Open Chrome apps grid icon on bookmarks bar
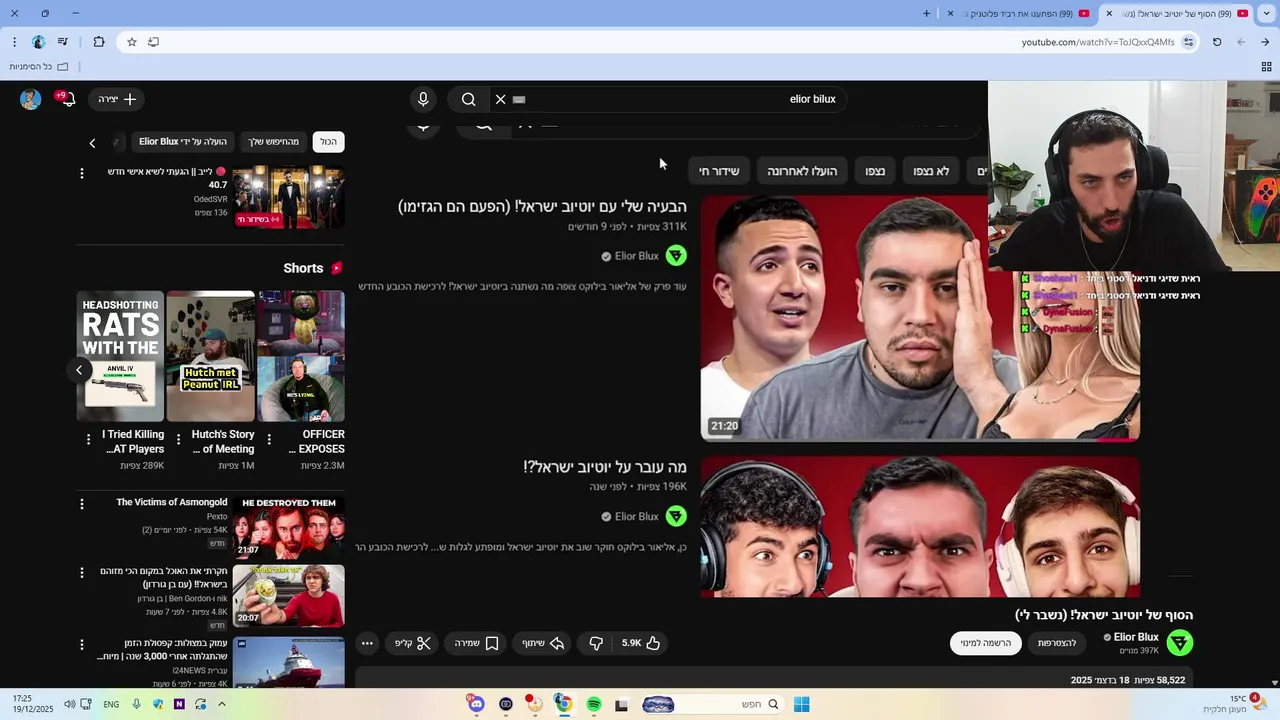The height and width of the screenshot is (720, 1280). coord(1266,66)
